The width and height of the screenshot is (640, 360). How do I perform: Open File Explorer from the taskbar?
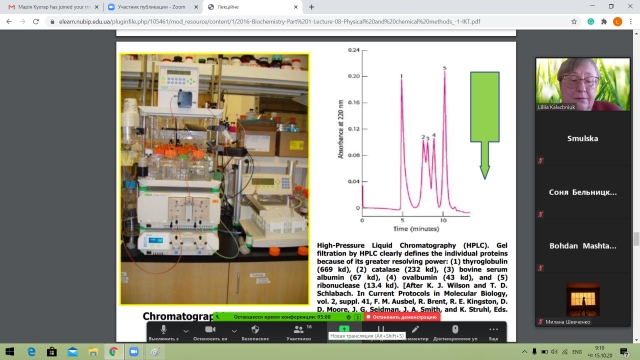(93, 351)
